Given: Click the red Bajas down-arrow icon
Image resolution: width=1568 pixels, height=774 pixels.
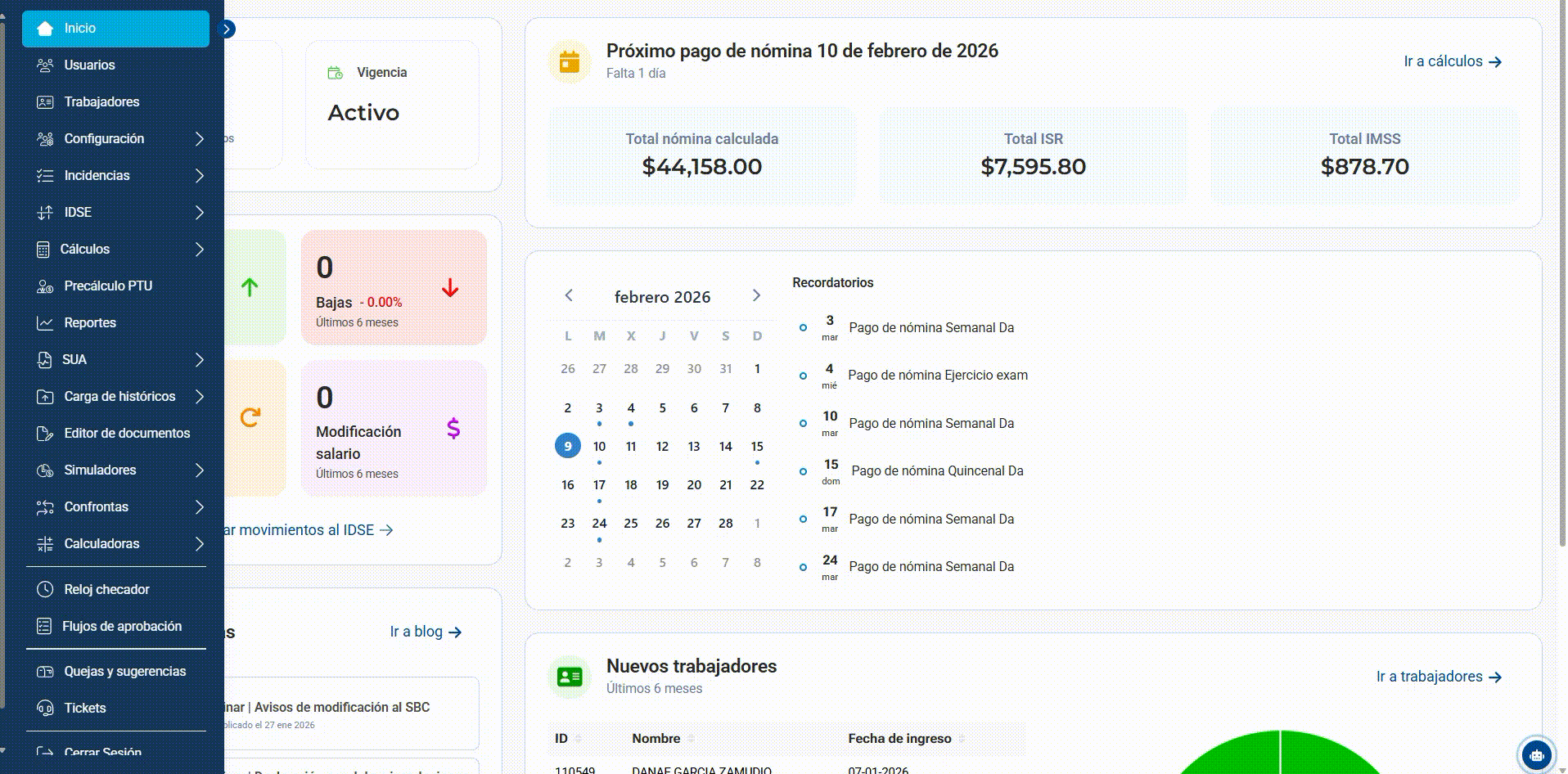Looking at the screenshot, I should (x=450, y=288).
